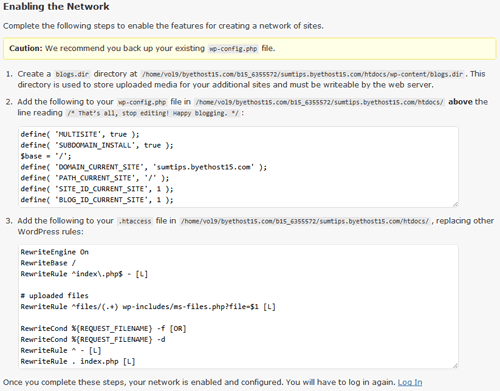The height and width of the screenshot is (391, 500).
Task: Click the wp-content/blogs.dir path in step 1
Action: pyautogui.click(x=302, y=74)
